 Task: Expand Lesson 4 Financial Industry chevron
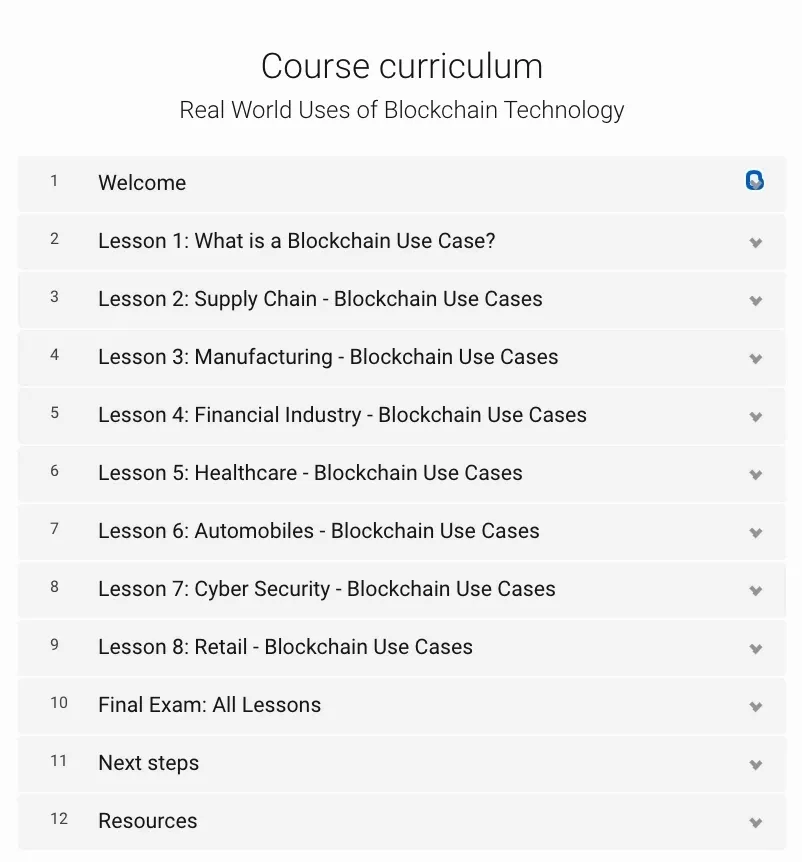756,417
